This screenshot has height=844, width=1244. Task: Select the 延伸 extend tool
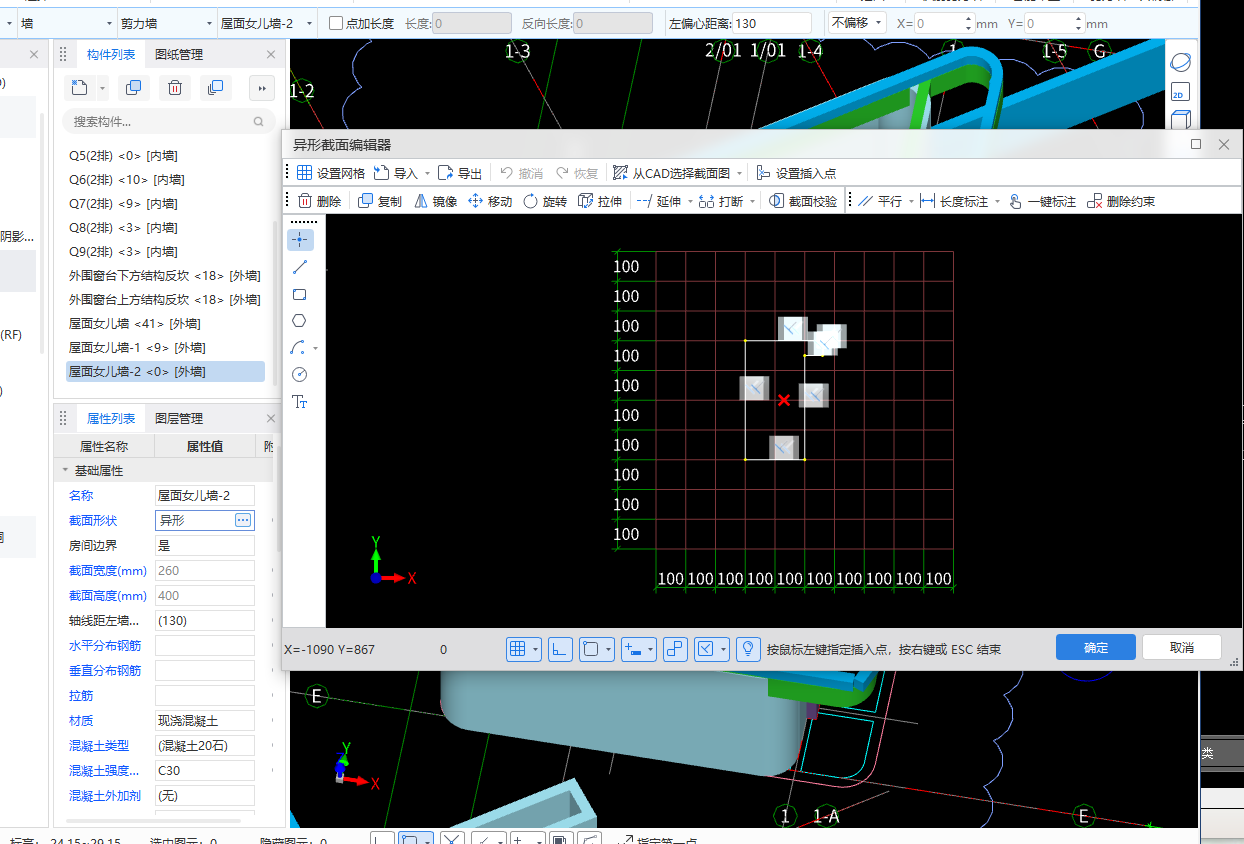pos(658,201)
